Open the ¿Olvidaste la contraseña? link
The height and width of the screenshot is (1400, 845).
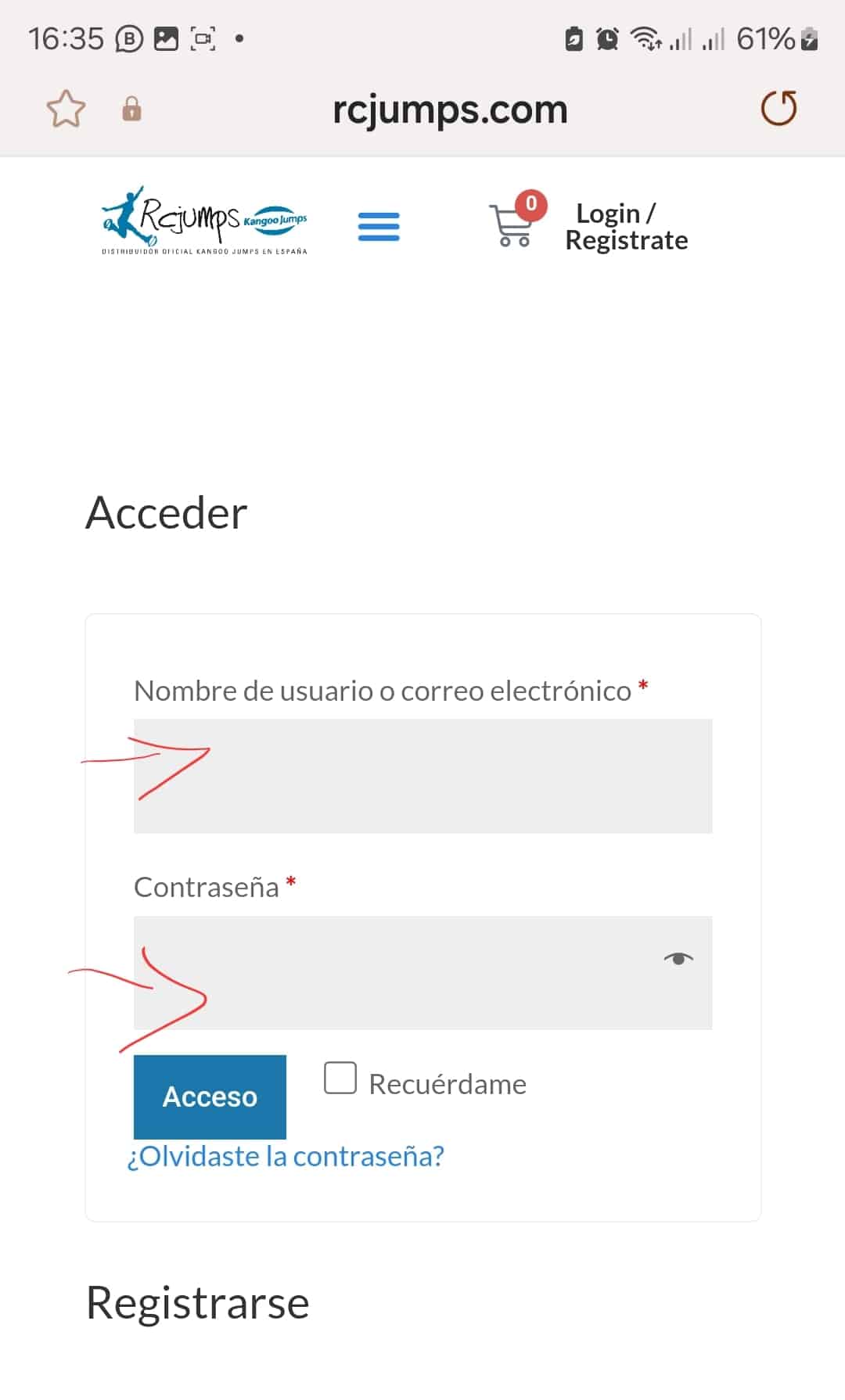coord(286,1156)
